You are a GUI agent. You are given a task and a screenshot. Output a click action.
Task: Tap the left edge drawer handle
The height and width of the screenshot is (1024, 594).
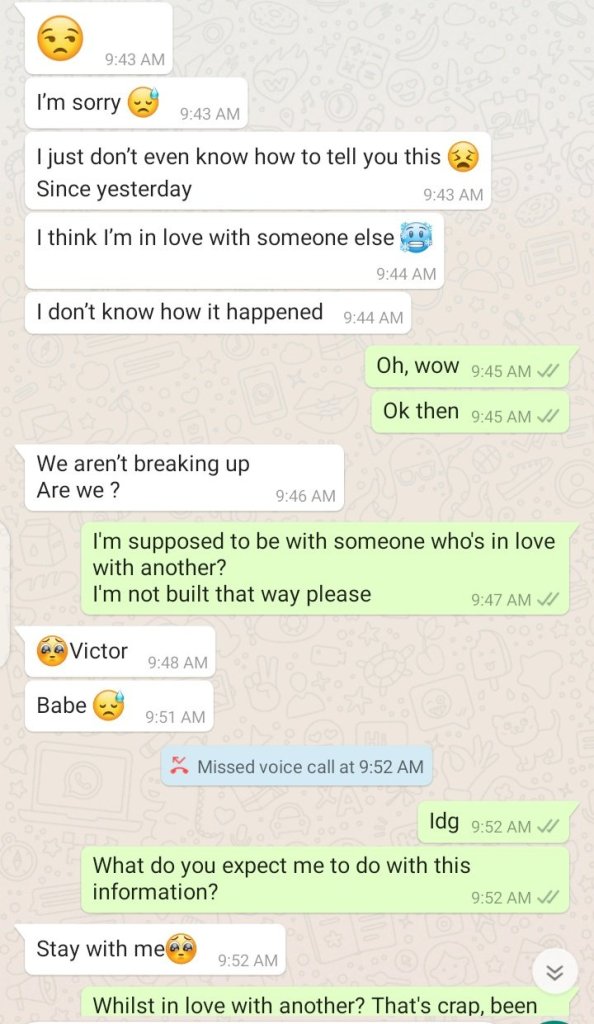click(x=4, y=594)
